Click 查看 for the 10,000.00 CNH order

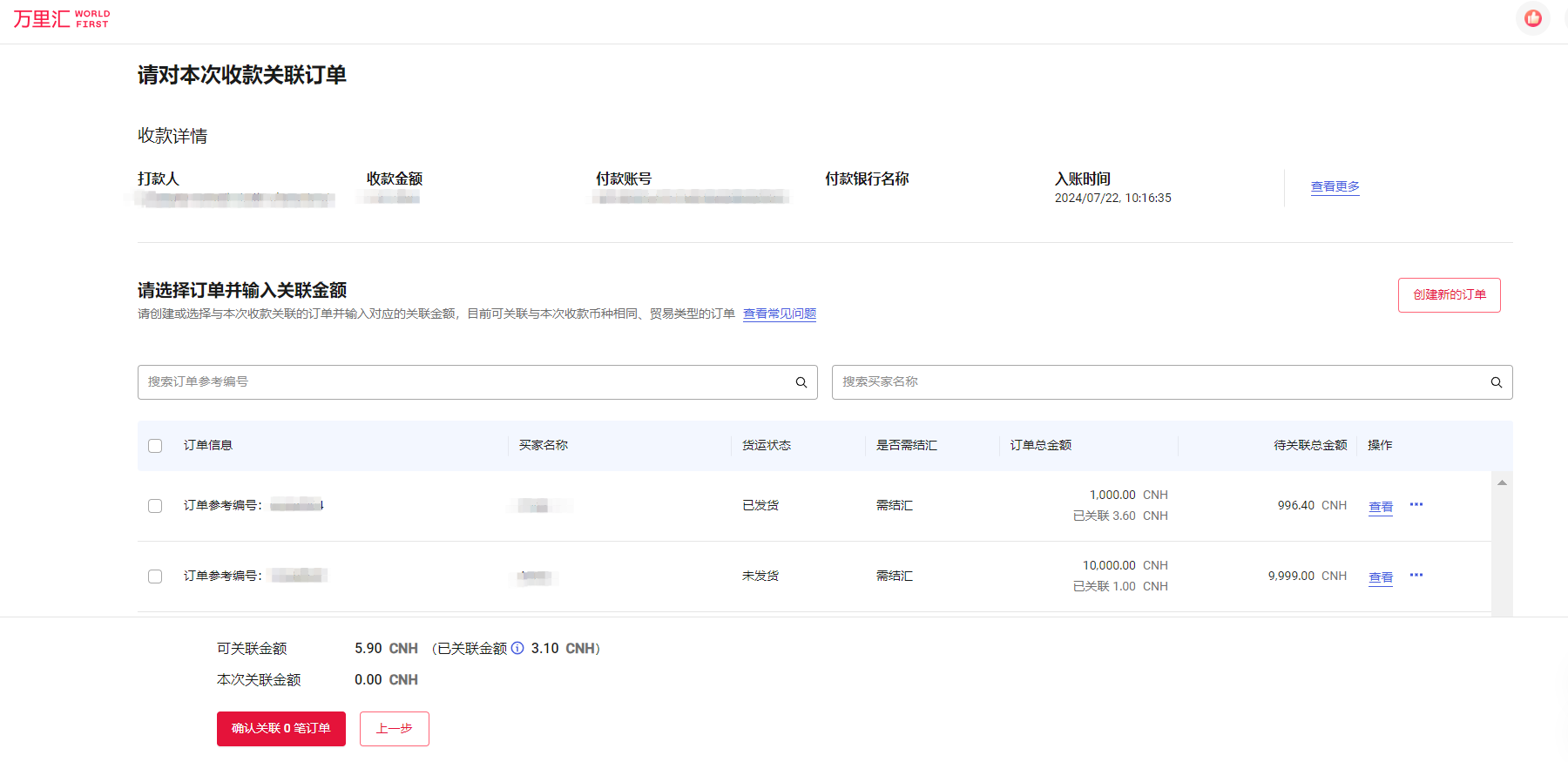1380,577
